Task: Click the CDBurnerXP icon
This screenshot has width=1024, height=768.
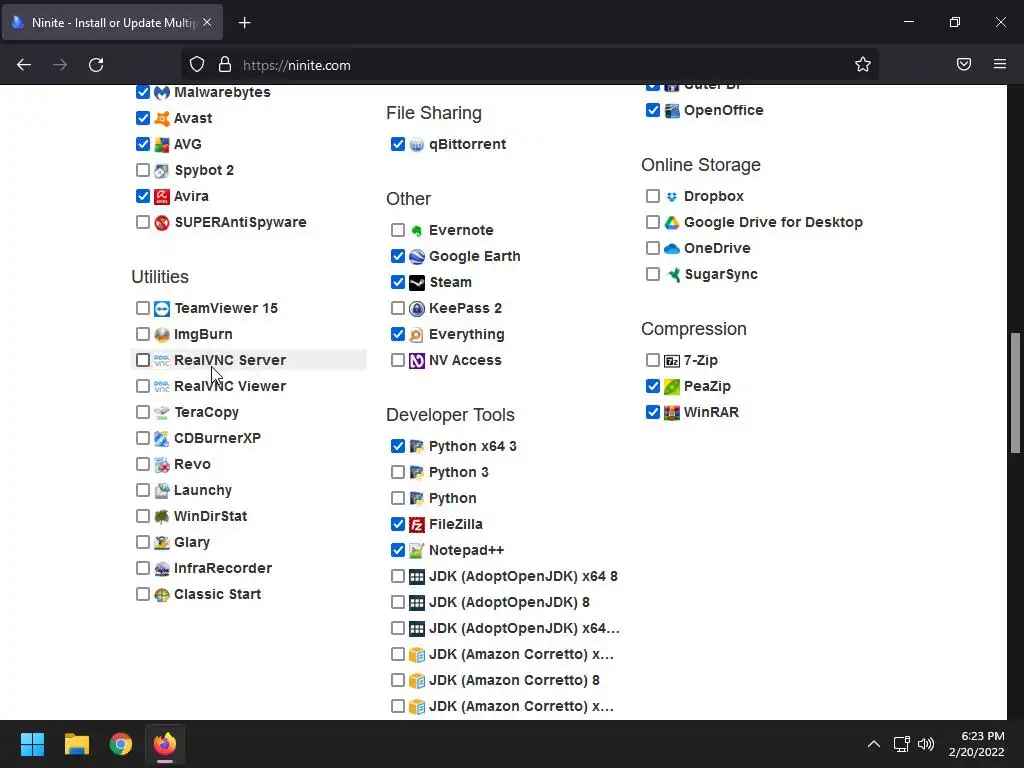Action: [161, 438]
